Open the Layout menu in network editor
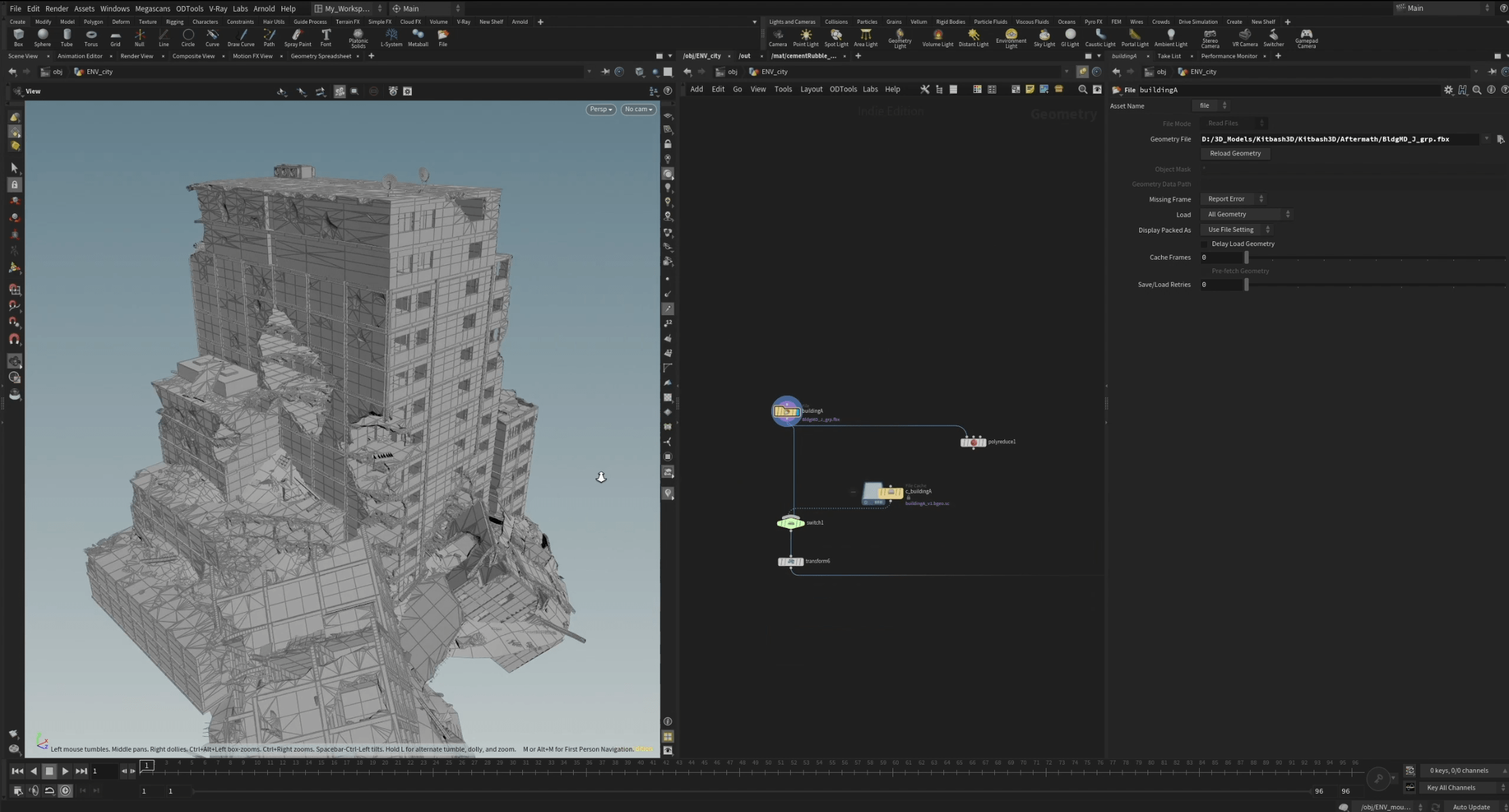The image size is (1509, 812). click(x=811, y=89)
